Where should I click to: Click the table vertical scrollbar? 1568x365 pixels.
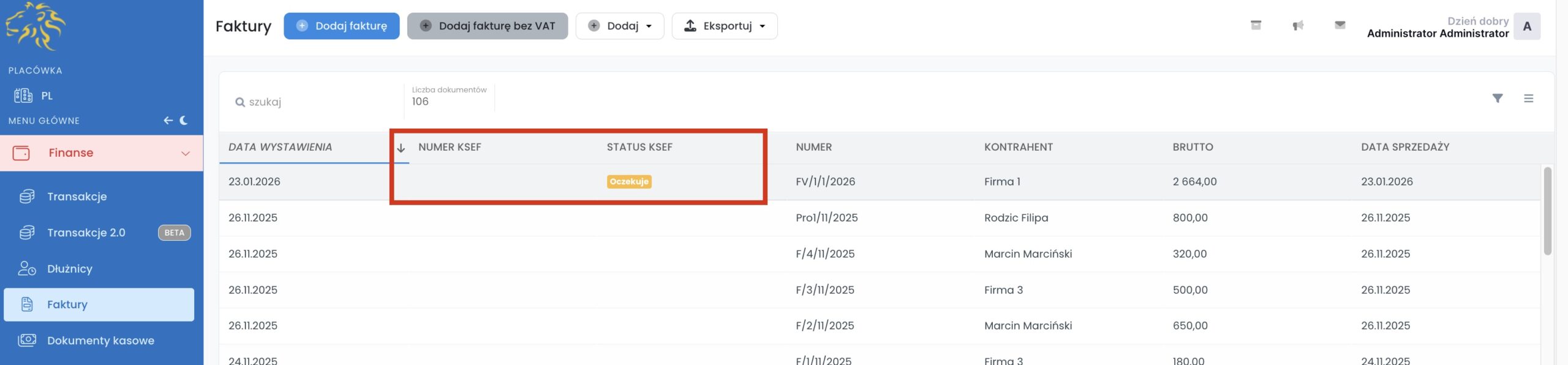coord(1547,211)
